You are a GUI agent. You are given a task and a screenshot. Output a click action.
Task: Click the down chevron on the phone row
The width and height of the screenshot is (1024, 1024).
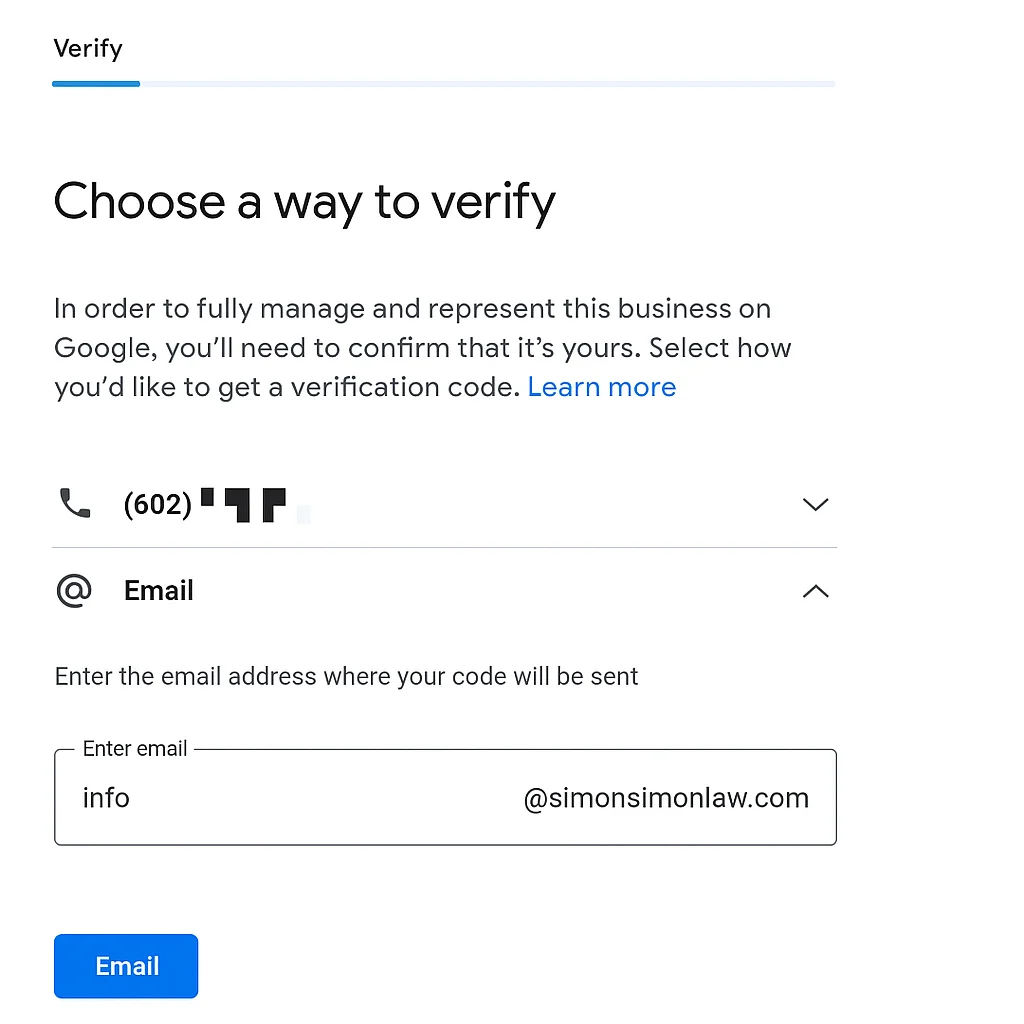815,504
